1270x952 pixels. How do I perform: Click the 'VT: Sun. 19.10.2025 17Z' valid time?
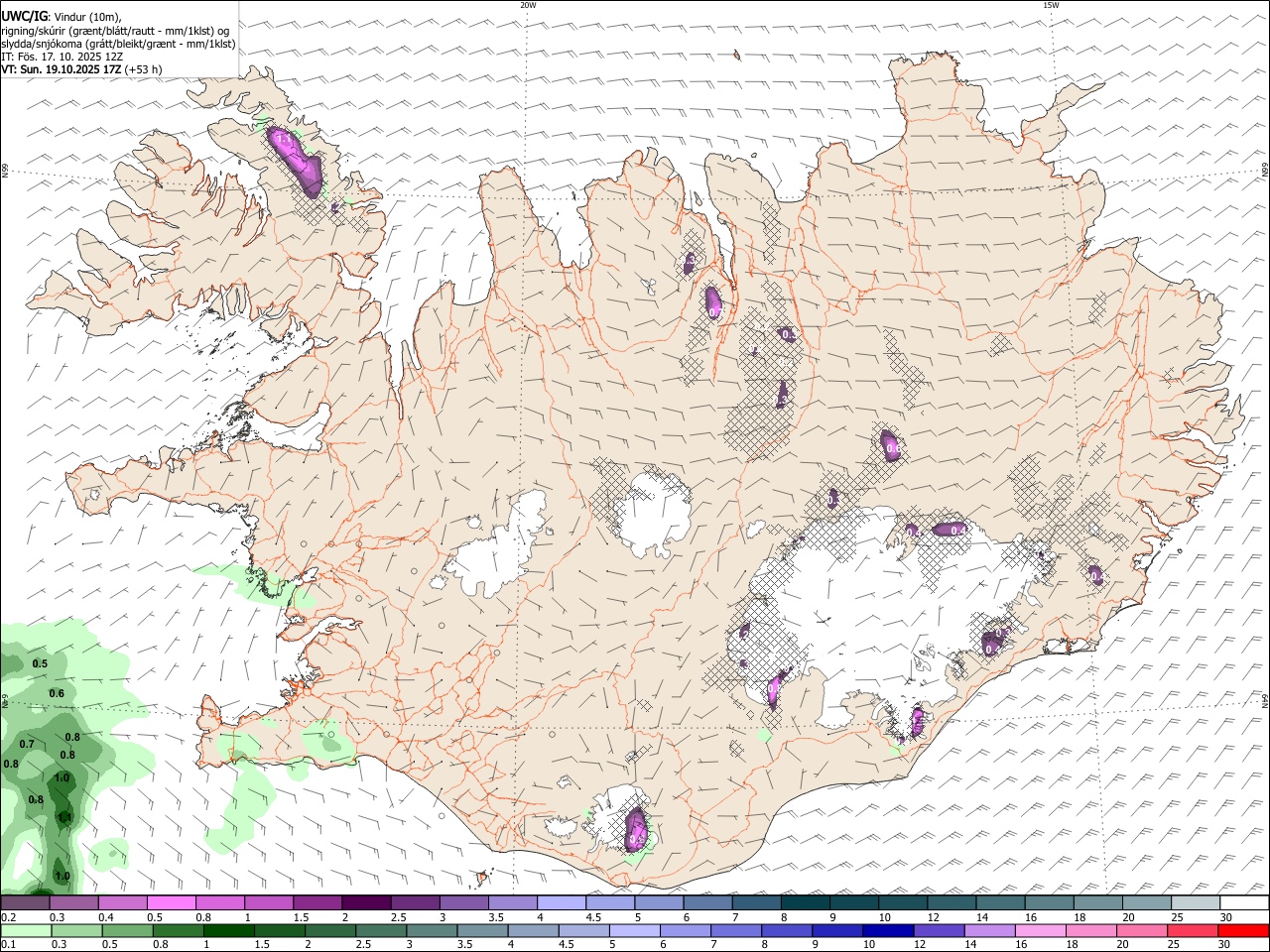[61, 69]
